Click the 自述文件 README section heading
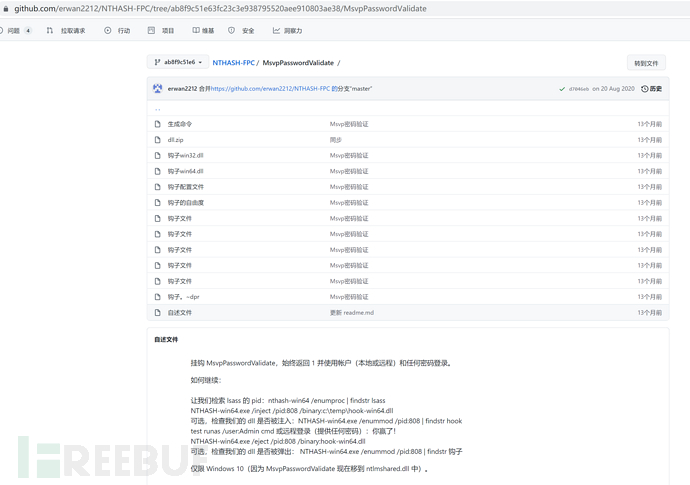Viewport: 690px width, 485px height. click(x=166, y=340)
